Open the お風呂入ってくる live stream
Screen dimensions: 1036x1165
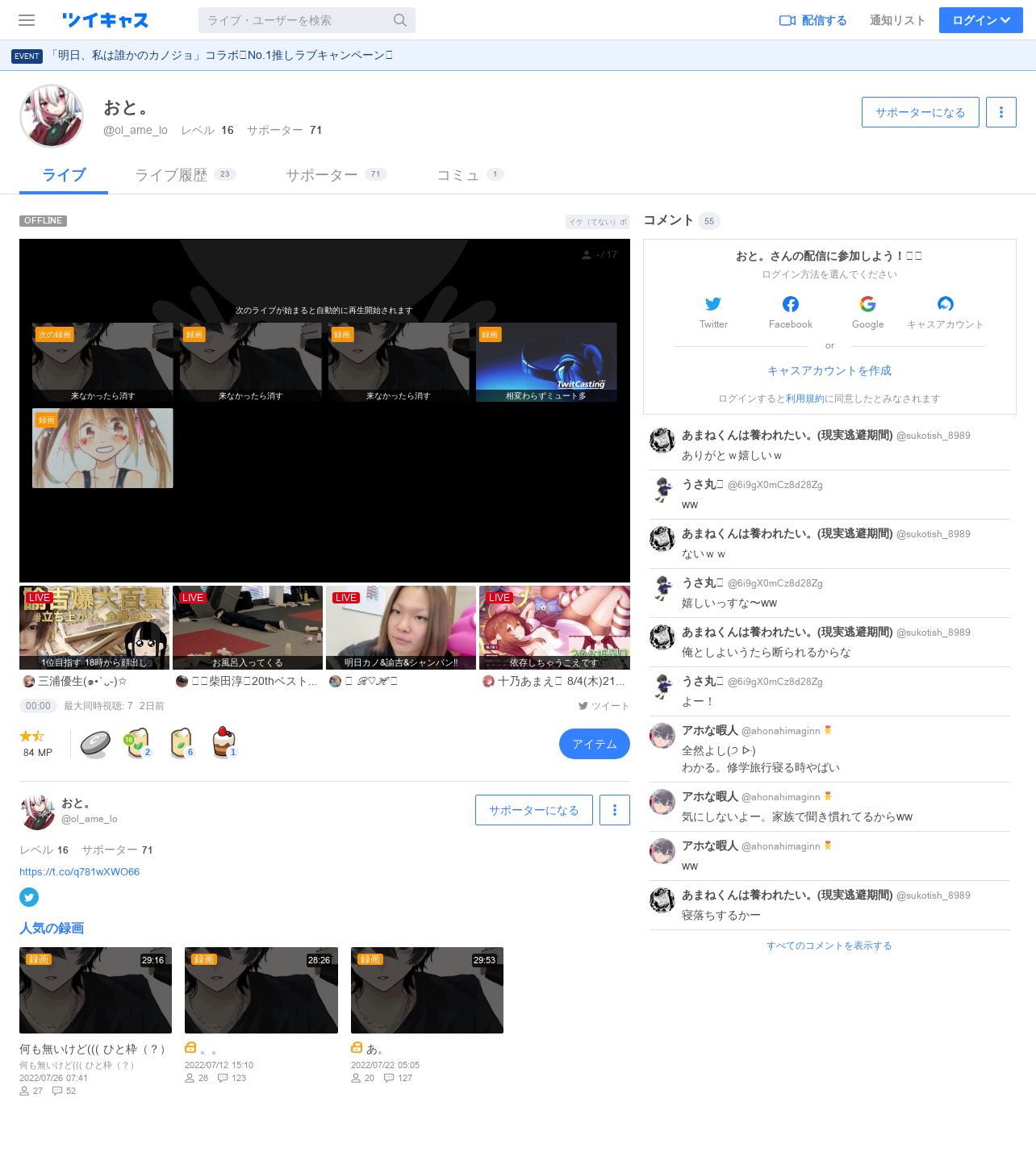(x=248, y=628)
